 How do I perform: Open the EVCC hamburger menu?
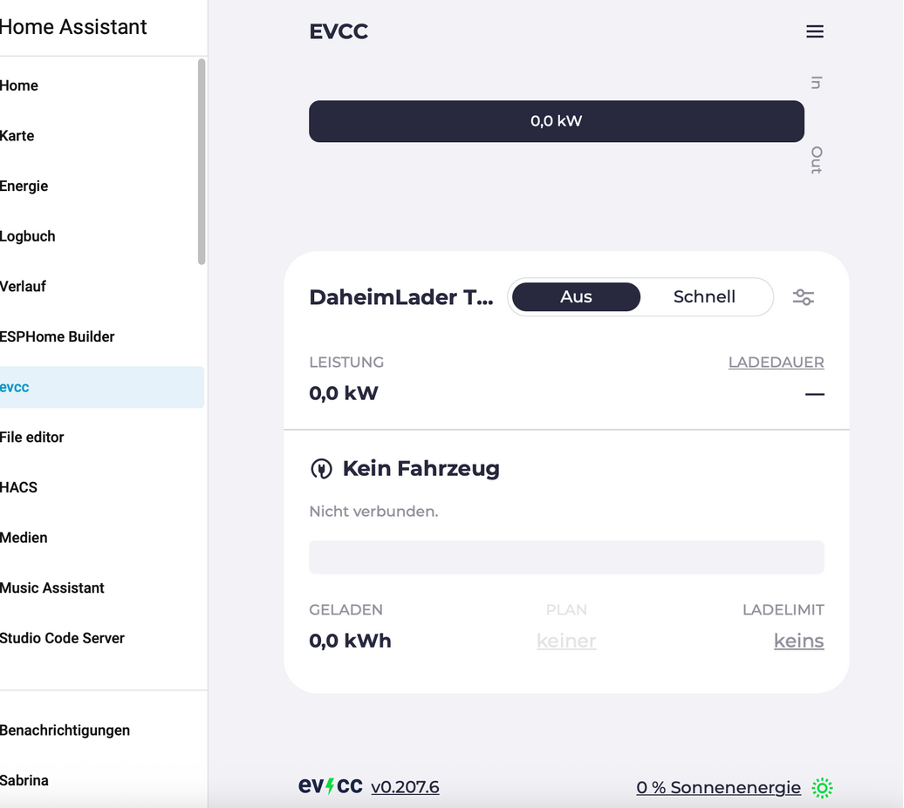[x=814, y=32]
